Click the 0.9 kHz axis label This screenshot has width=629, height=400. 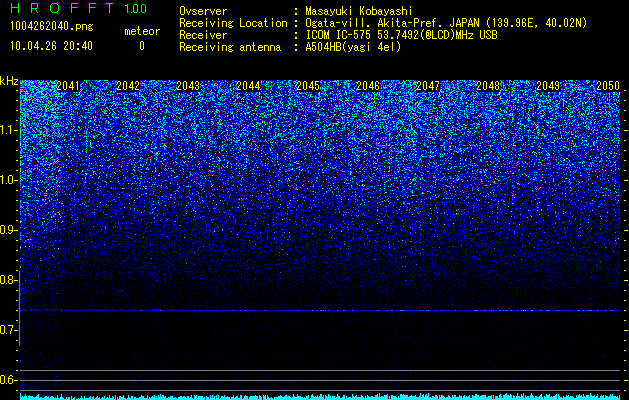click(x=8, y=230)
